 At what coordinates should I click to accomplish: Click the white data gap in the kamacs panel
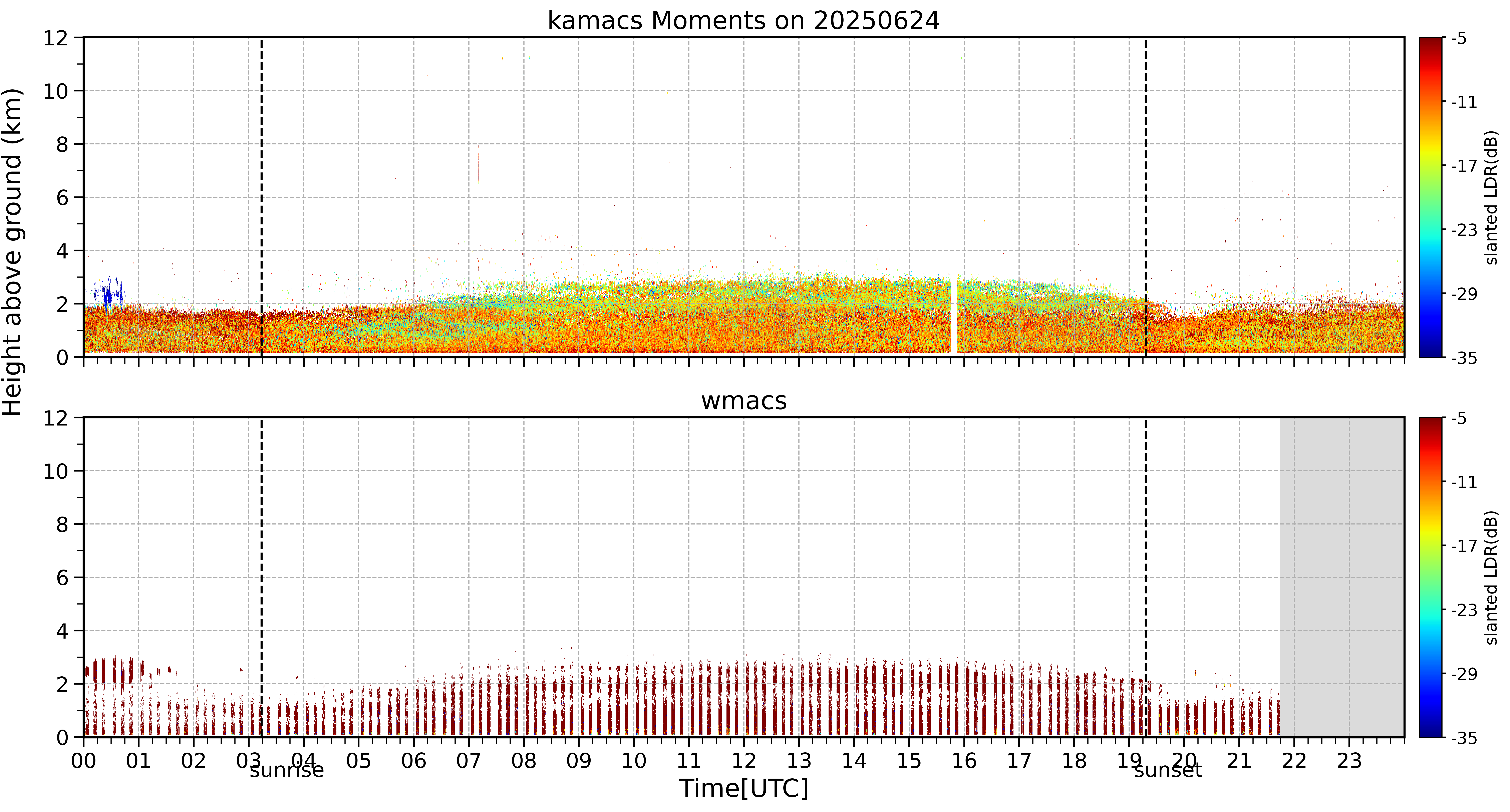[954, 313]
